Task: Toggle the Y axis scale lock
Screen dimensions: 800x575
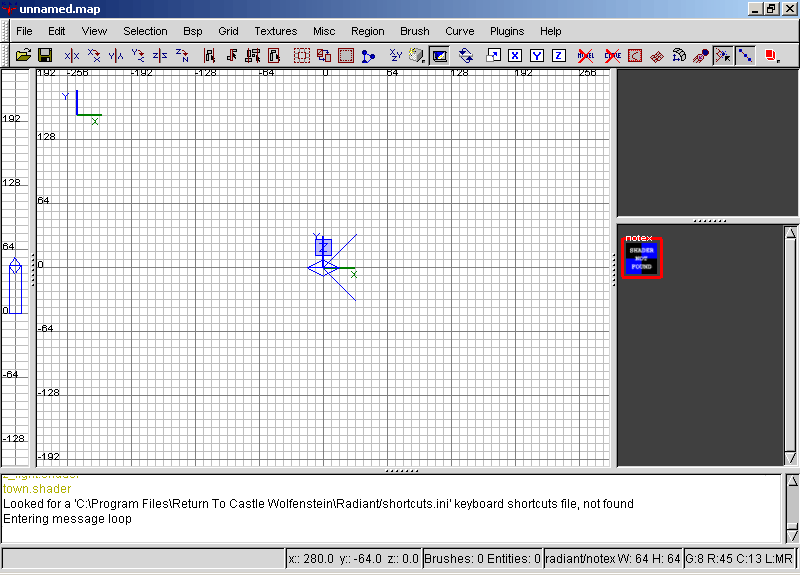Action: point(537,55)
